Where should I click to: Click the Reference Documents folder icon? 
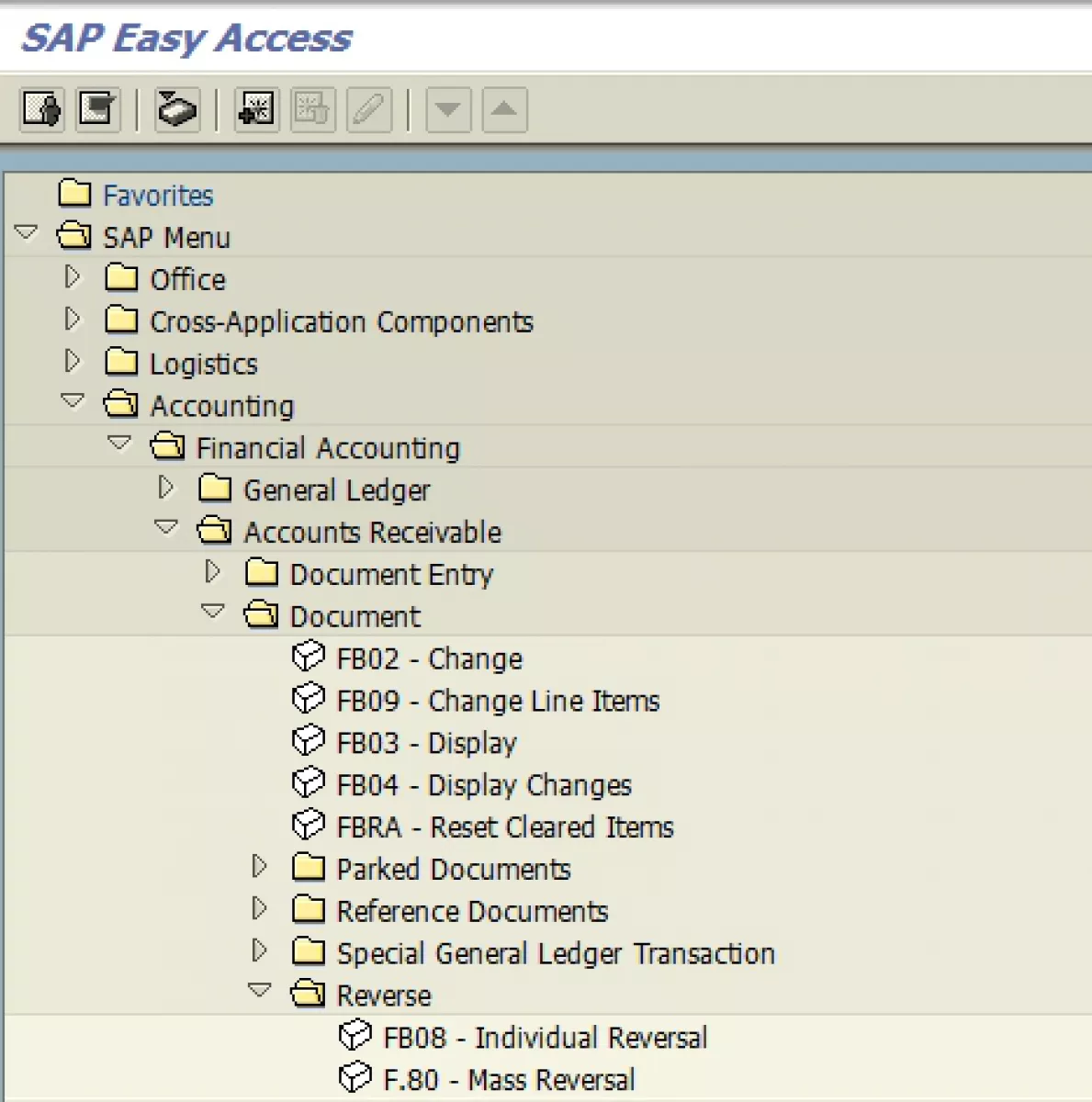click(309, 909)
